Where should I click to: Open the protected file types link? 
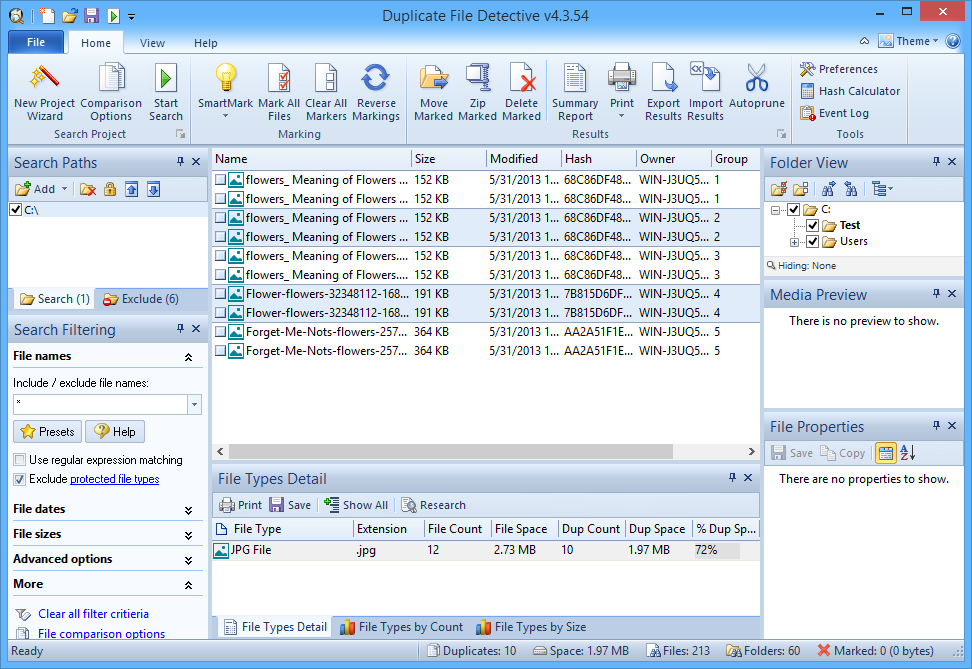[114, 479]
